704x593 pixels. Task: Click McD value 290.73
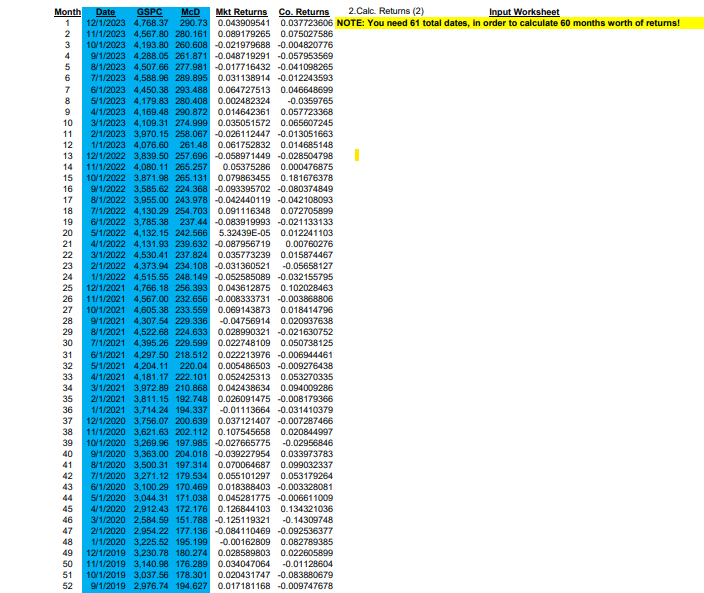click(x=194, y=23)
